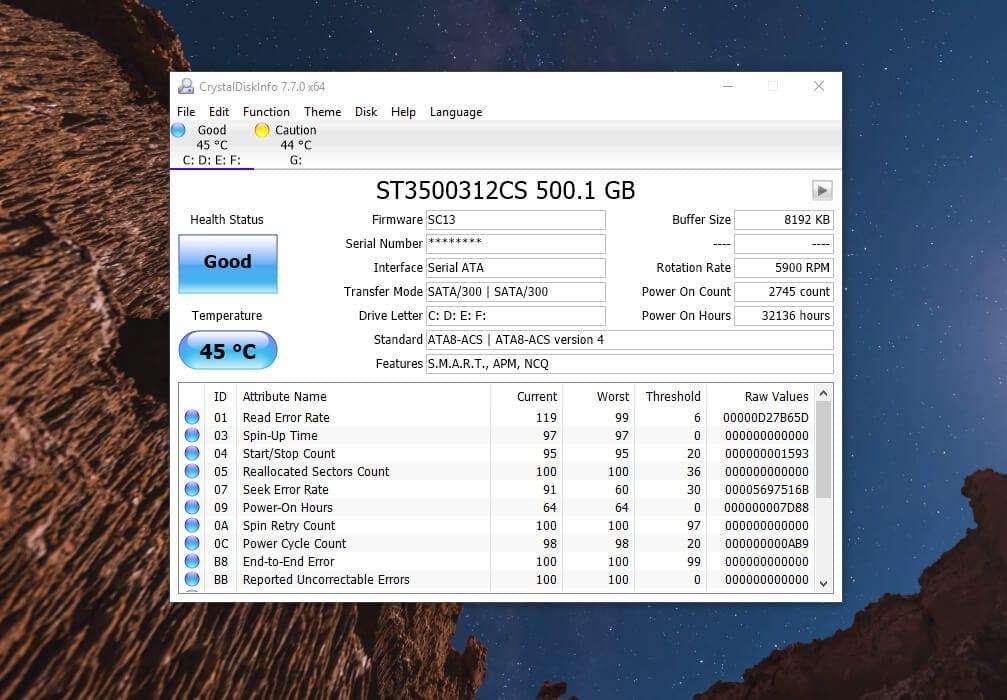The height and width of the screenshot is (700, 1007).
Task: Minimize the CrystalDiskInfo window
Action: pos(728,86)
